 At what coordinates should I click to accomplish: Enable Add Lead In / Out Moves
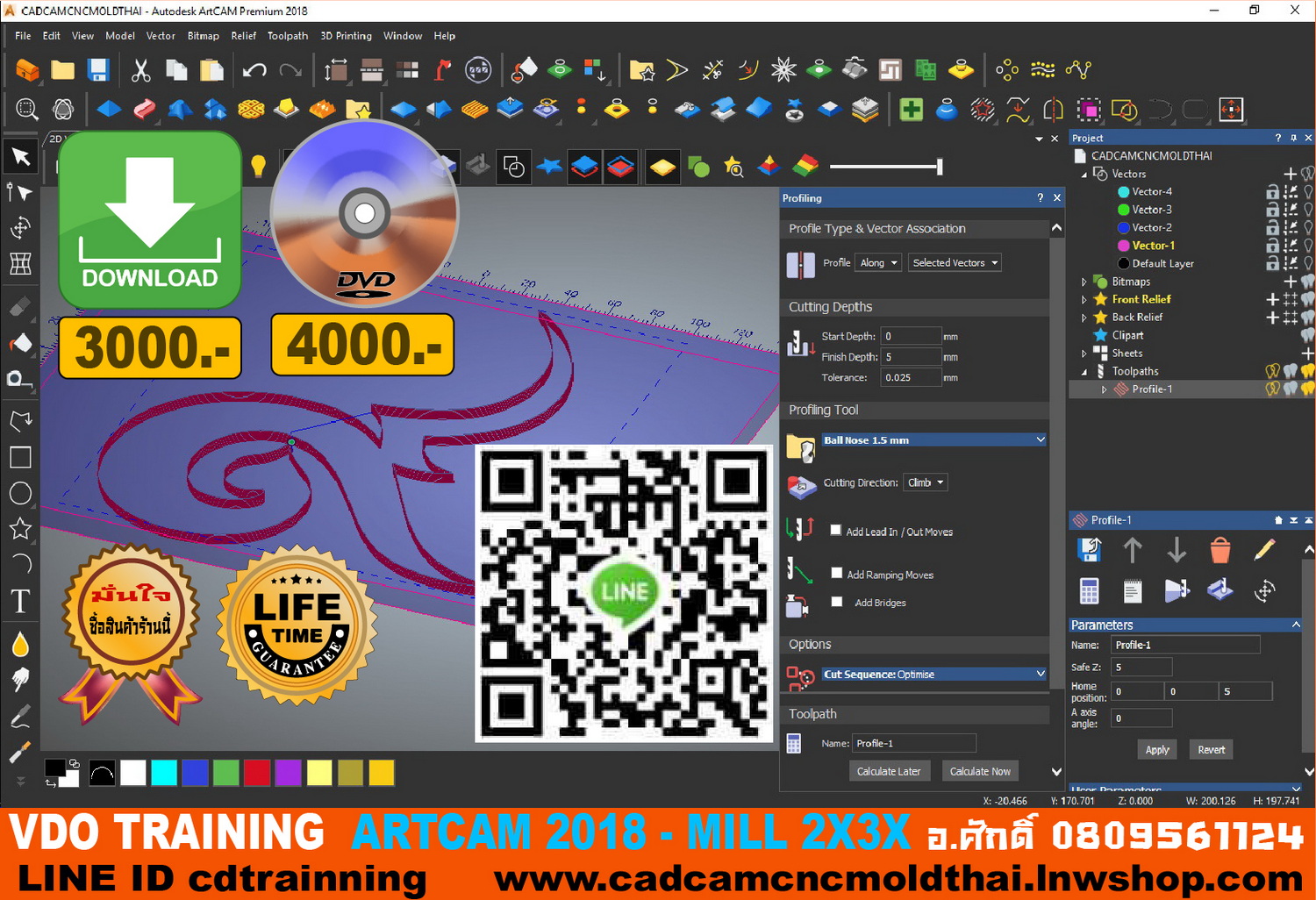point(836,530)
